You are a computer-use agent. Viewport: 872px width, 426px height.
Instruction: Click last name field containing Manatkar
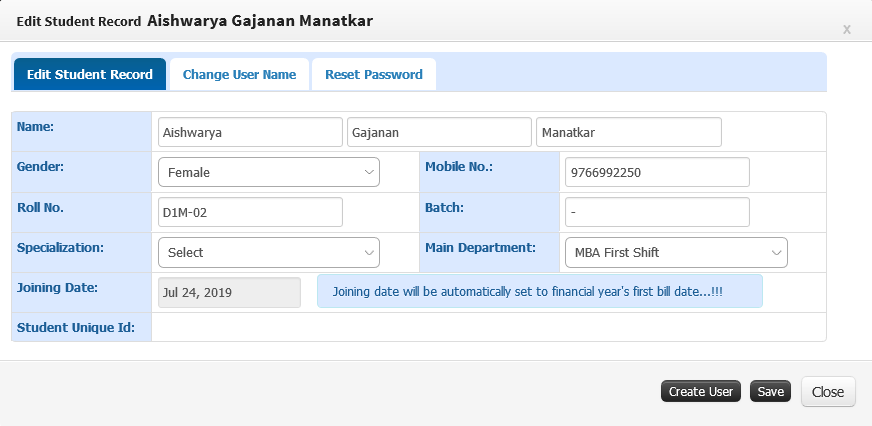[x=629, y=132]
